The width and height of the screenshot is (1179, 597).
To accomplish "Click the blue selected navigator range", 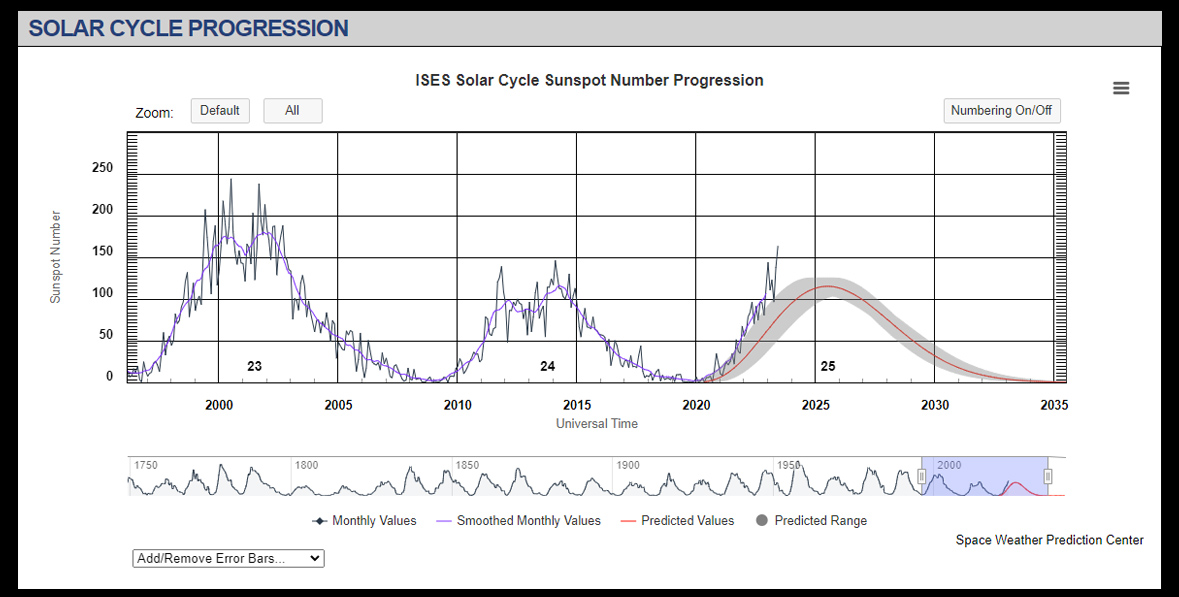I will [x=985, y=476].
